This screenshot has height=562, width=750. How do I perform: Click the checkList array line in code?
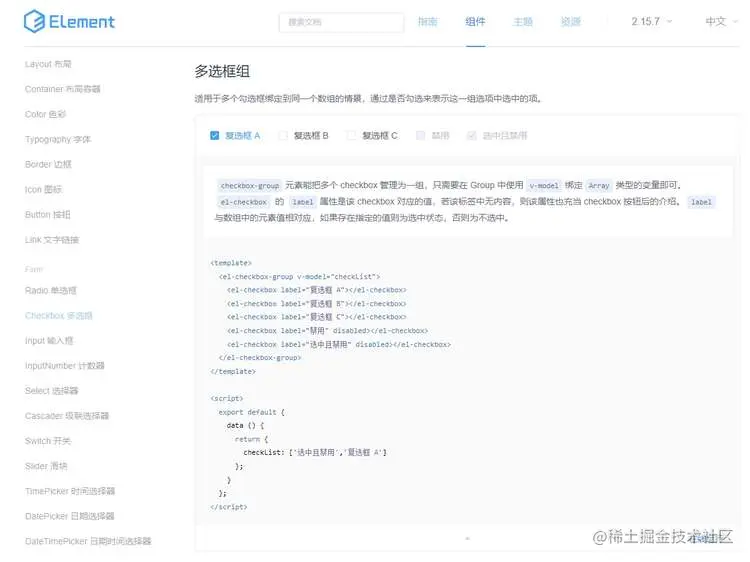point(315,452)
